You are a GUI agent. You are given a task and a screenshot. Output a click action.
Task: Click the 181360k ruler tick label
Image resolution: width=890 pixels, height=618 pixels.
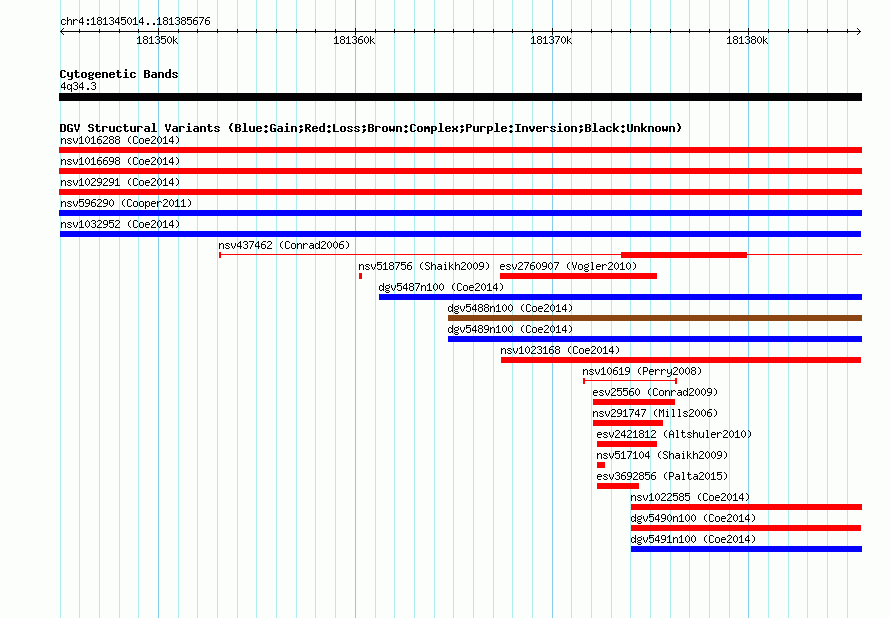tap(354, 40)
